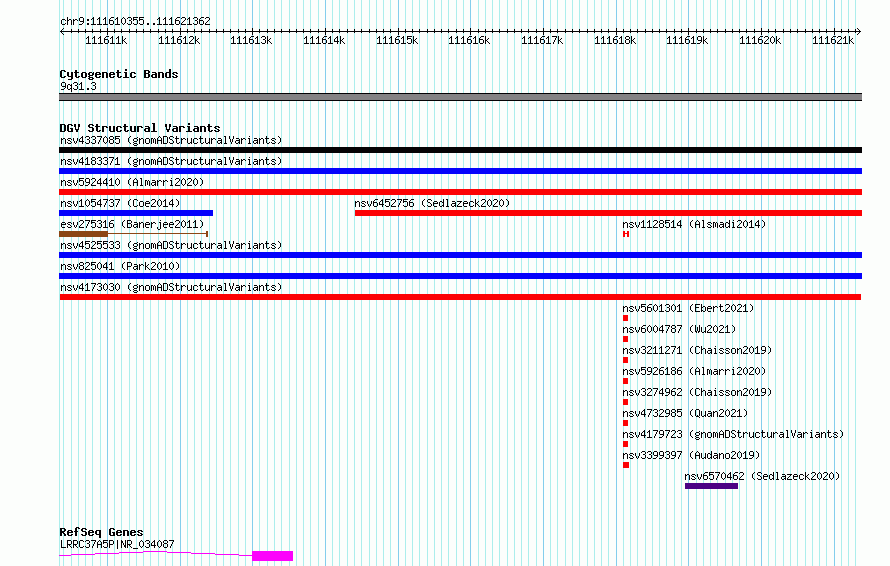The image size is (890, 566).
Task: Select the nsv6452756 red variant bar
Action: [x=608, y=213]
